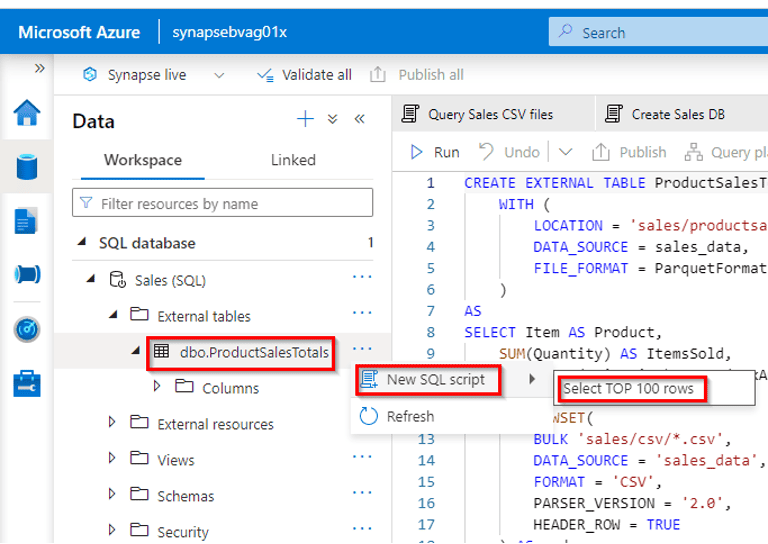Collapse the SQL database section
This screenshot has height=544, width=768.
[83, 242]
